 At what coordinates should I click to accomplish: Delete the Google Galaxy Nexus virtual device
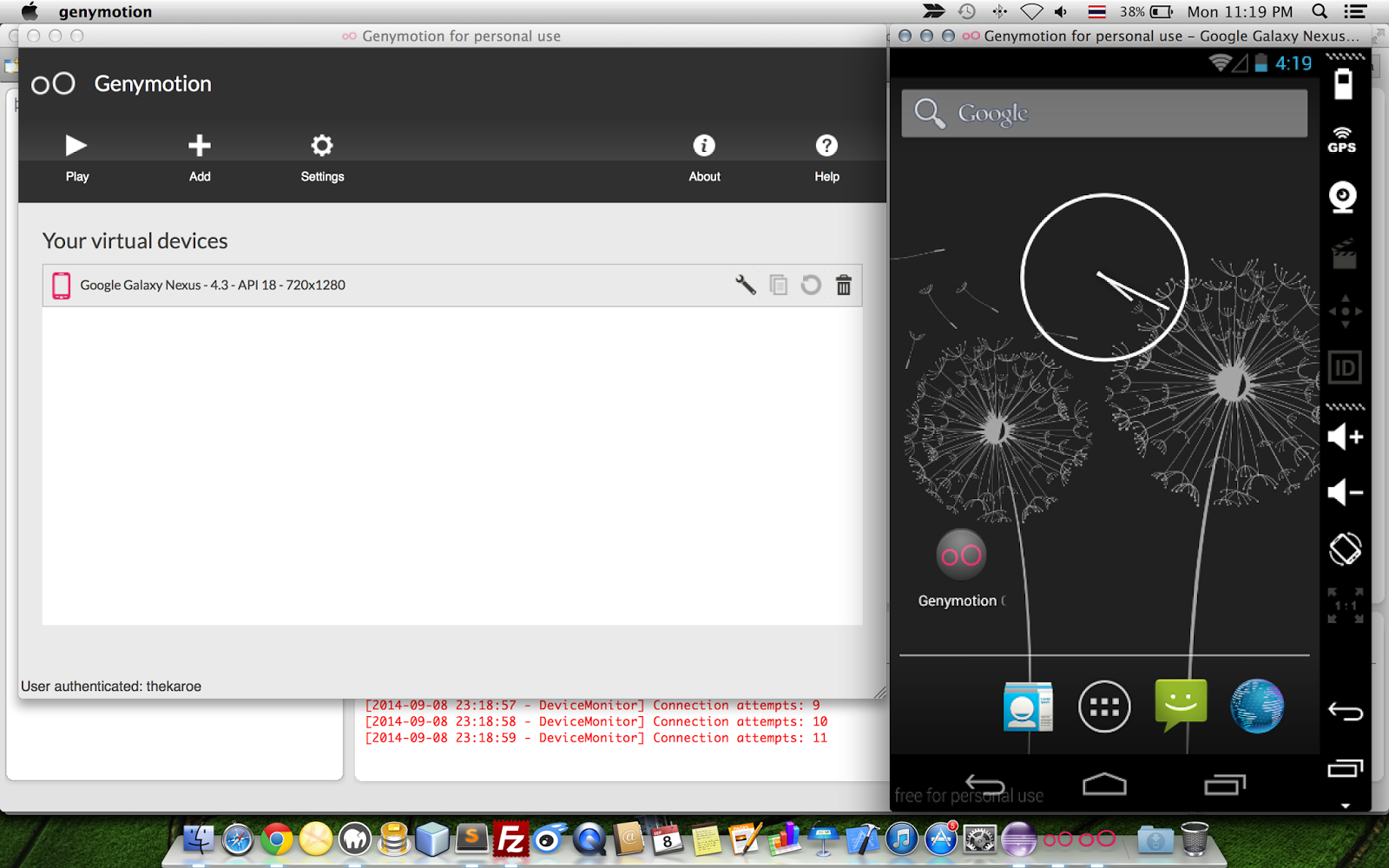pyautogui.click(x=844, y=285)
